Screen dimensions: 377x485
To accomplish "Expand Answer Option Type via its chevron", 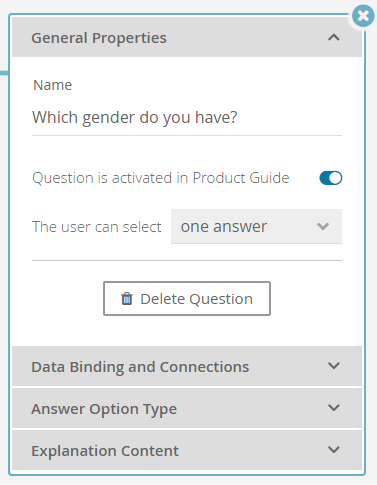I will pos(334,408).
